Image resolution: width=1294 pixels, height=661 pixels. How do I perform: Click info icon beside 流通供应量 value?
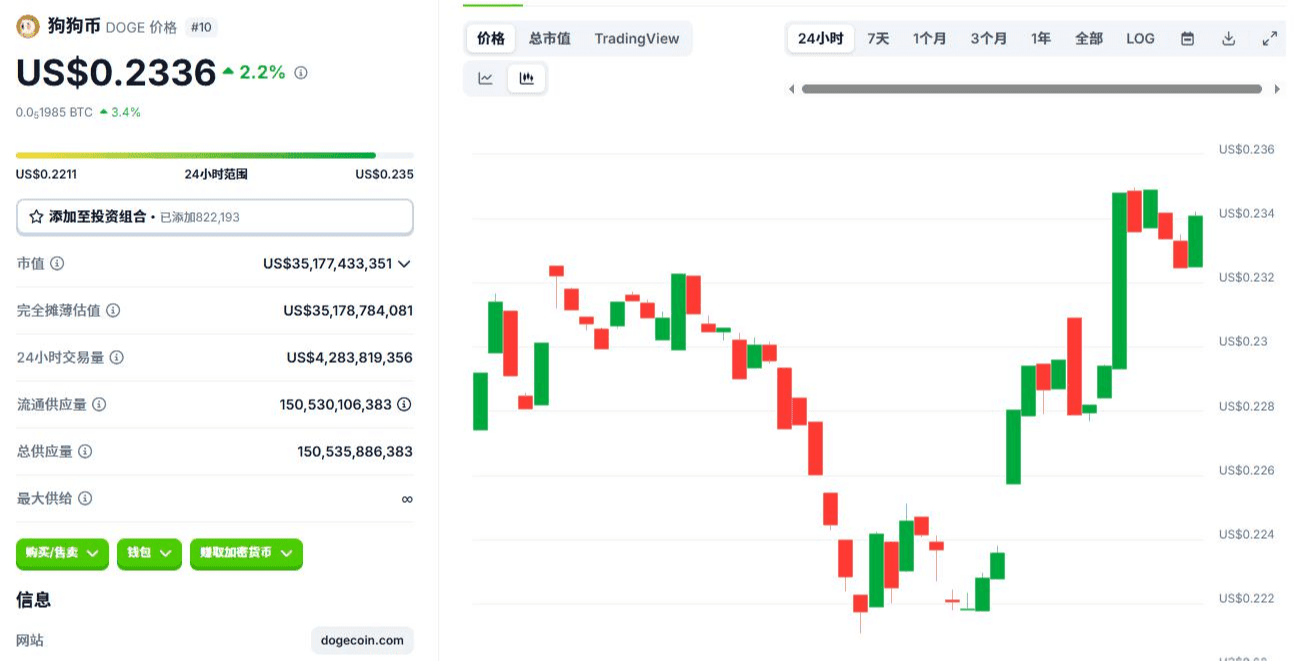coord(404,405)
